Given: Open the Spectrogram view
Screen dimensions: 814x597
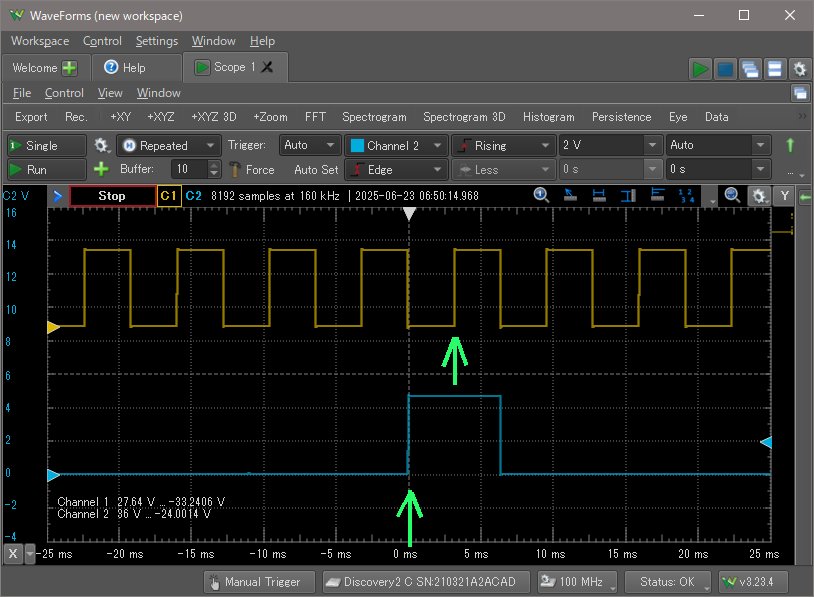Looking at the screenshot, I should click(x=374, y=117).
